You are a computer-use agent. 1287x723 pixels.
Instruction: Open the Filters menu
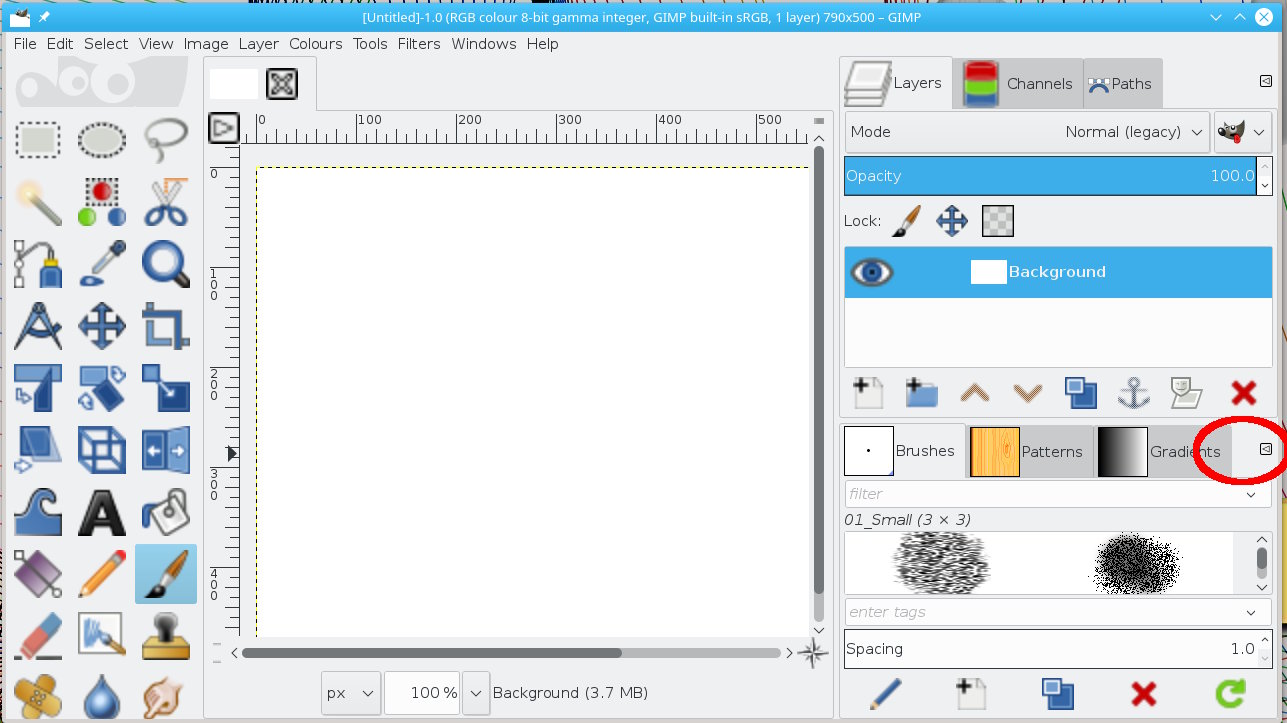(419, 44)
